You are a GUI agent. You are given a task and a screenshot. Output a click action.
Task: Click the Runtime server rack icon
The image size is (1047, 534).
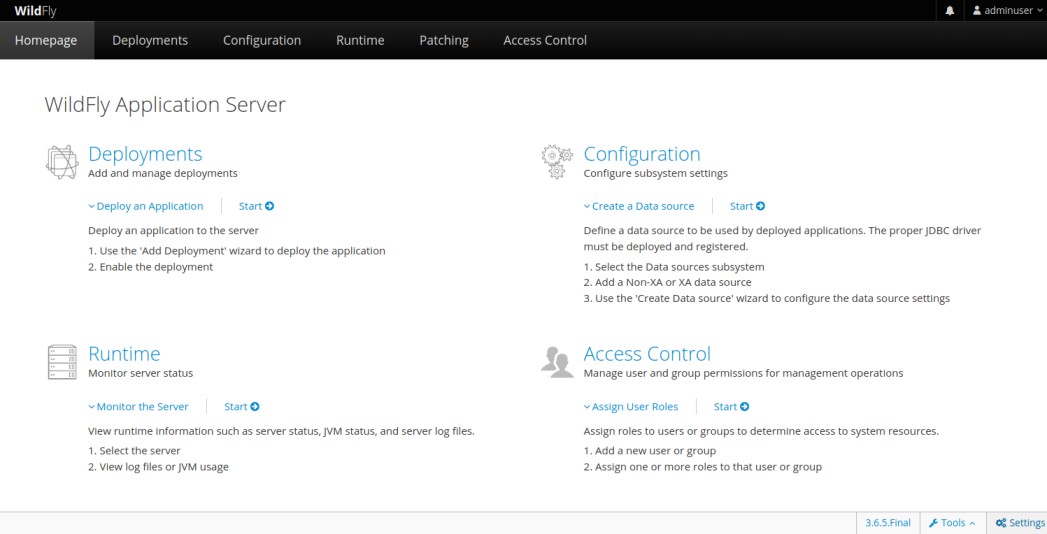click(x=61, y=362)
